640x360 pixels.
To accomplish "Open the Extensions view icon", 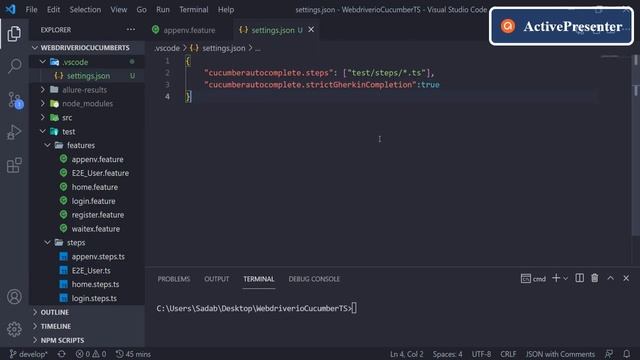I will [14, 165].
